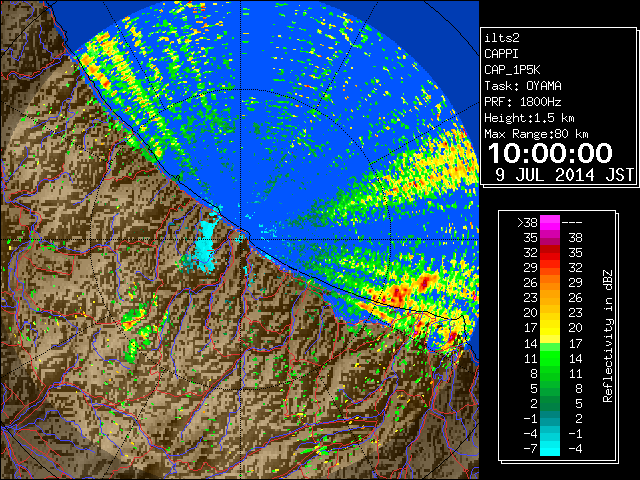Click the '-7' legend value
Image resolution: width=640 pixels, height=480 pixels.
pos(530,449)
